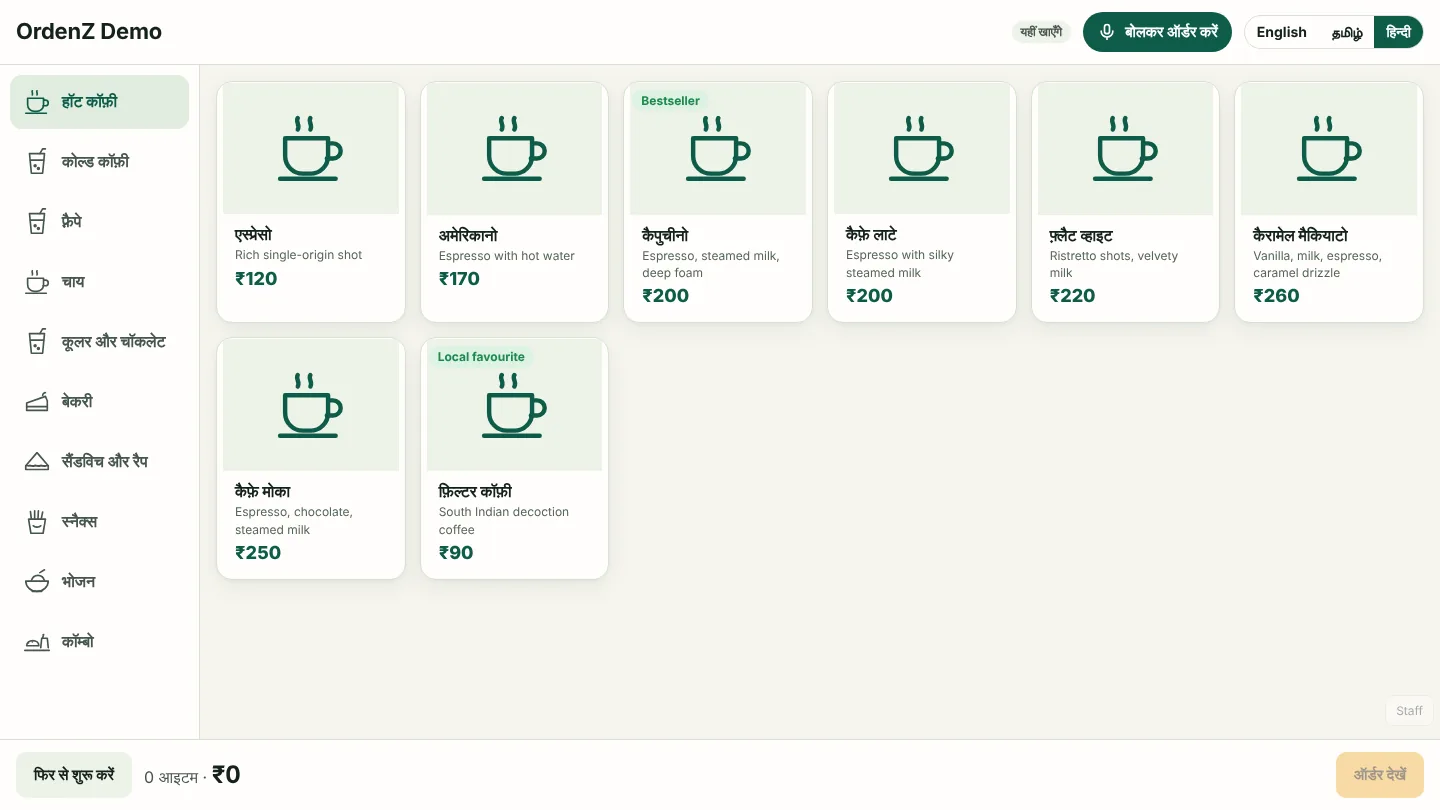Switch language to English
The width and height of the screenshot is (1440, 810).
pos(1281,32)
